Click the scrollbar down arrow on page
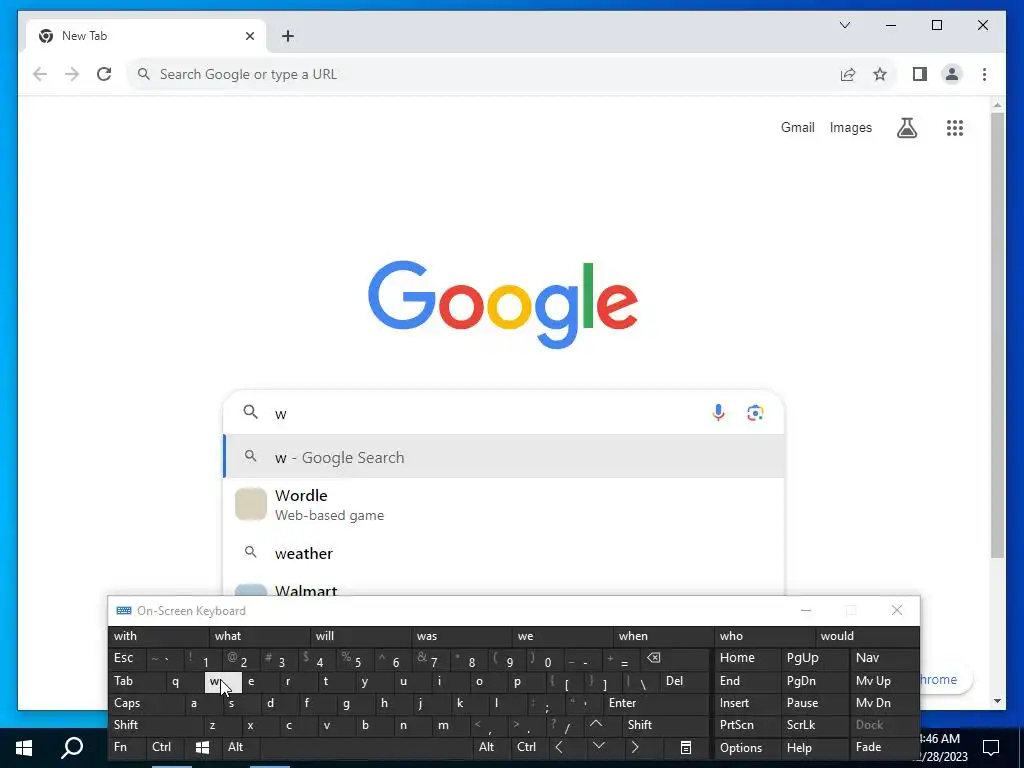This screenshot has width=1024, height=768. point(997,701)
